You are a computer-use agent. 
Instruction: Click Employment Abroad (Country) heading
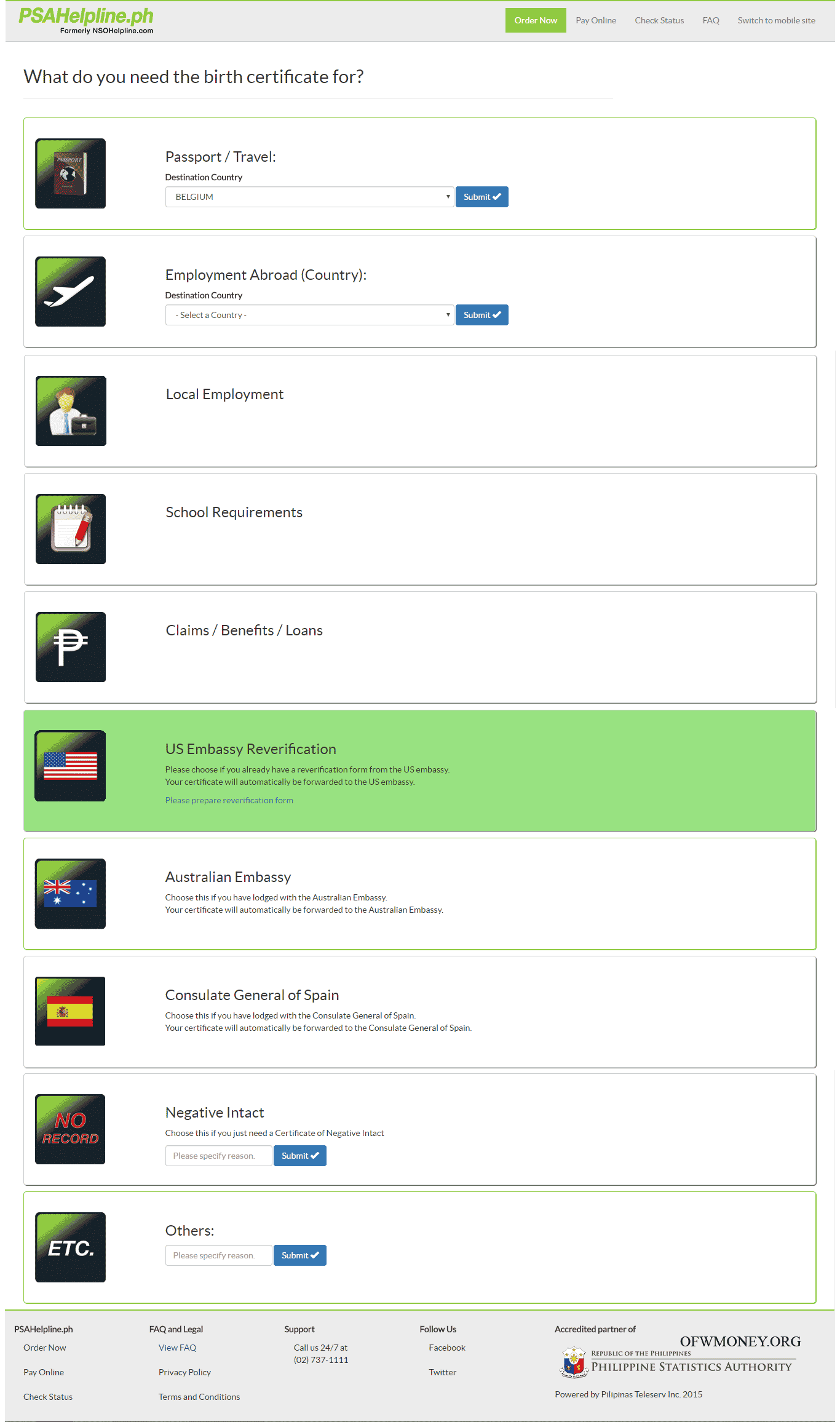[266, 275]
